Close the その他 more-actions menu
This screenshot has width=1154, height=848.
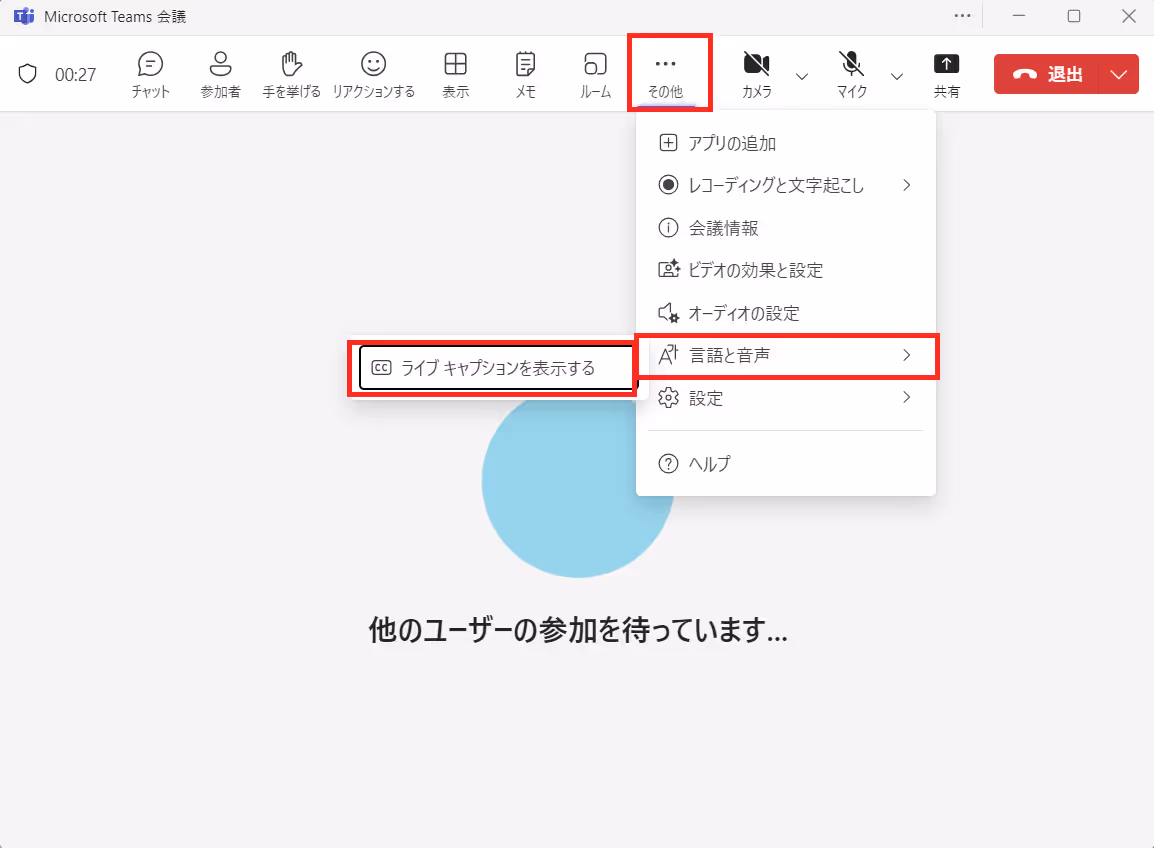pyautogui.click(x=665, y=75)
